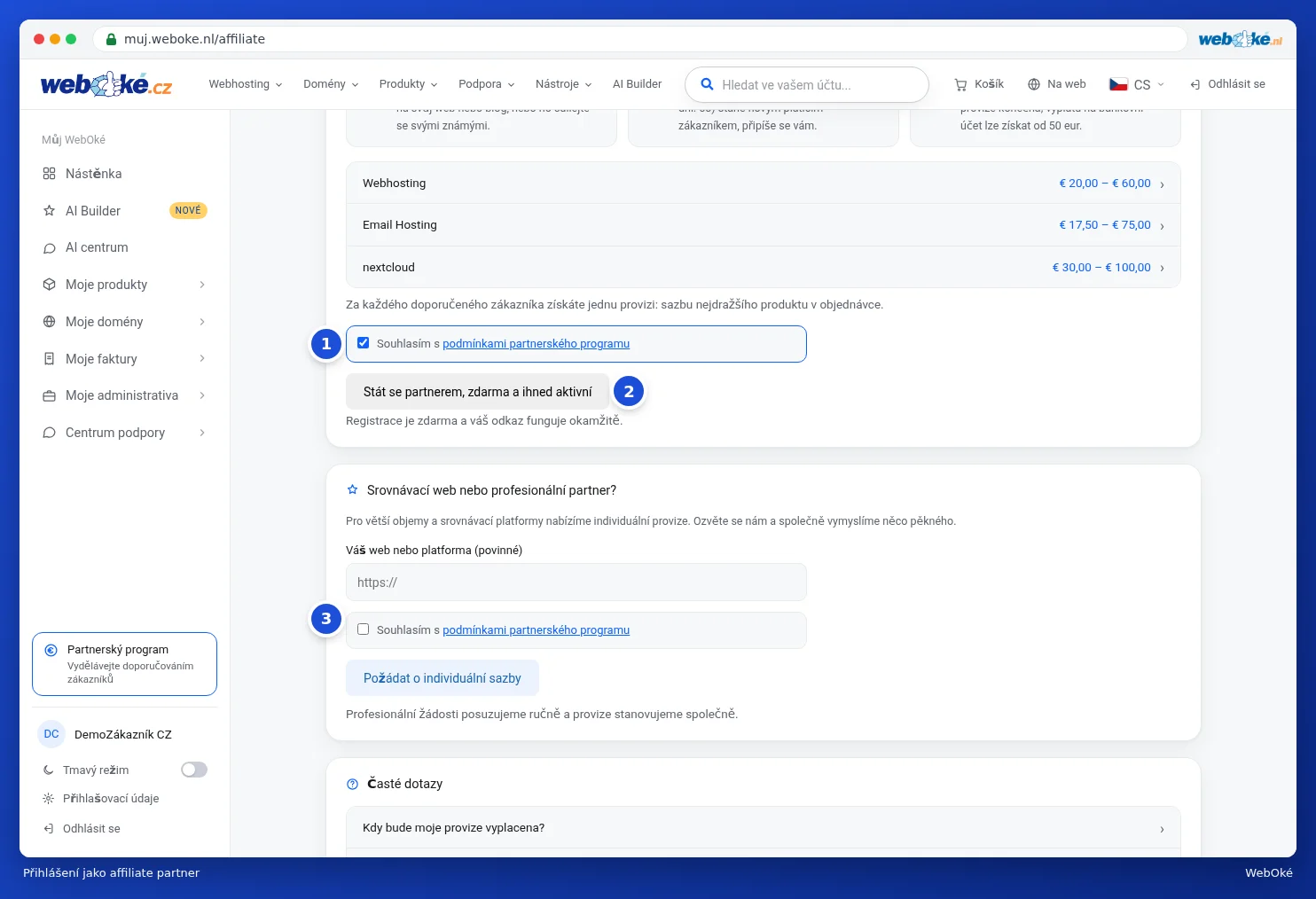Expand the nextcloud commission row
The image size is (1316, 899).
[x=764, y=267]
